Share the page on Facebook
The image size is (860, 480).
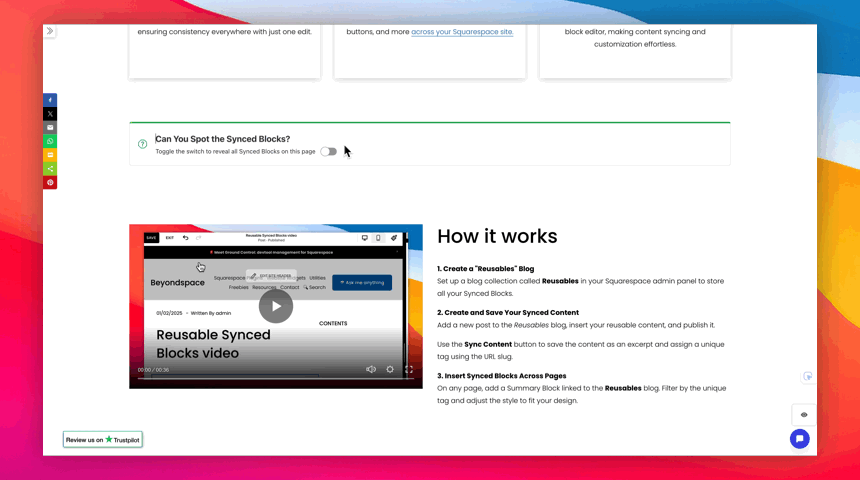click(x=50, y=100)
